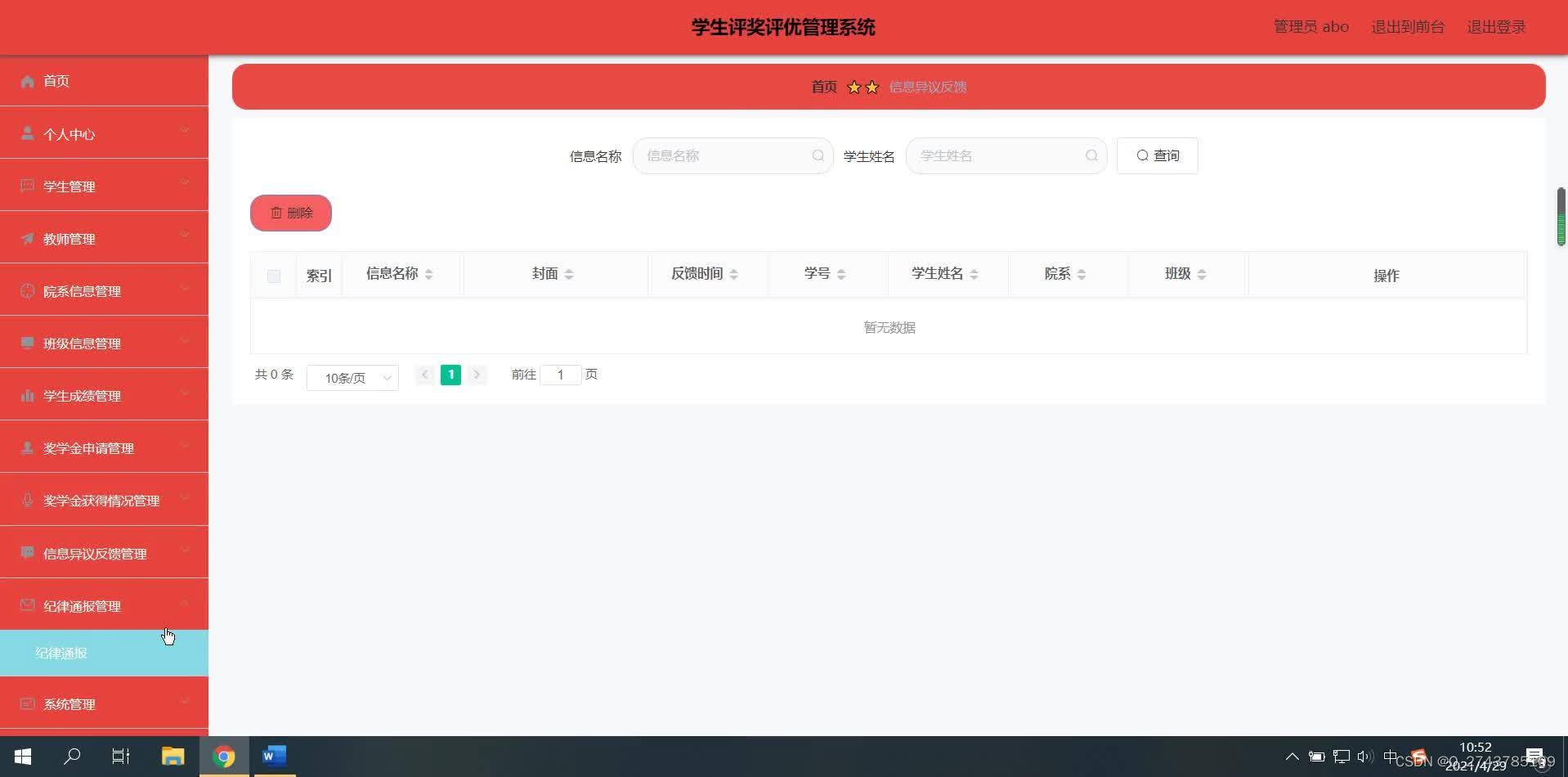Click the person icon next to 个人中心

pyautogui.click(x=28, y=133)
